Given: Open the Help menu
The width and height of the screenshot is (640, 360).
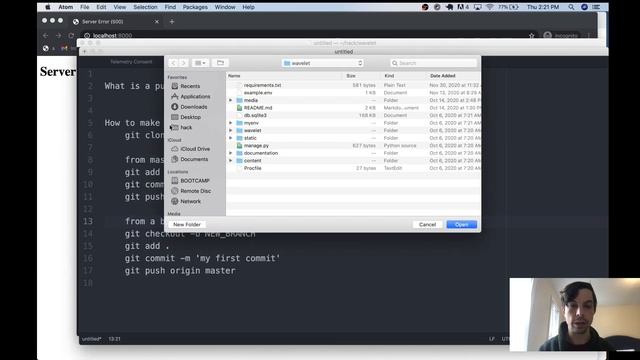Looking at the screenshot, I should [249, 7].
